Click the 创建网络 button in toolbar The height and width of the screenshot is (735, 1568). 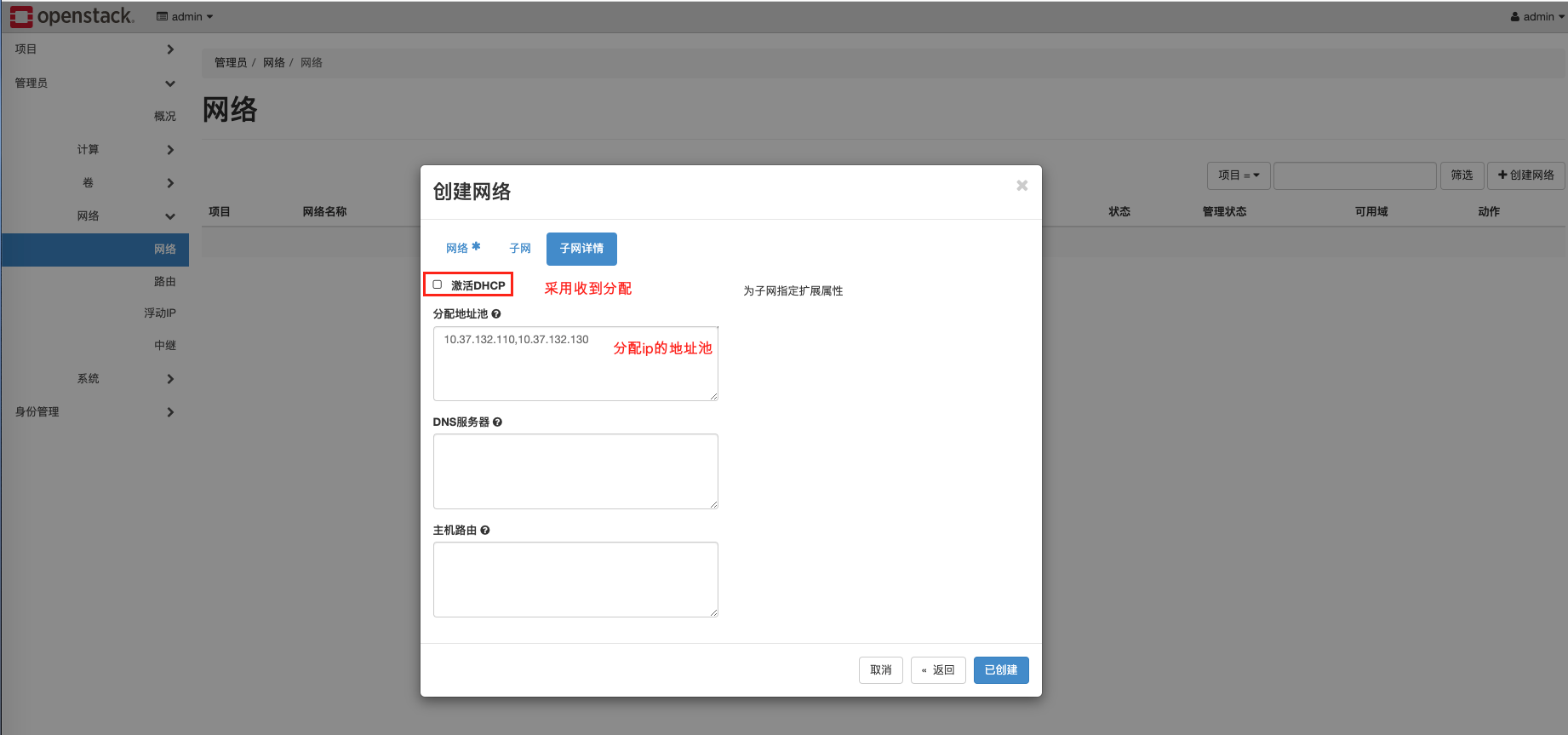pyautogui.click(x=1526, y=175)
